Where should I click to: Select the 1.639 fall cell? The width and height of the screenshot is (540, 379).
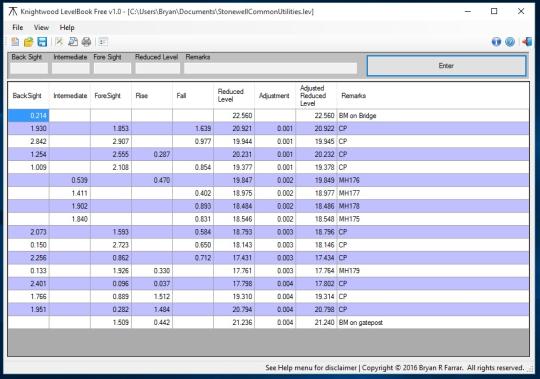point(193,128)
